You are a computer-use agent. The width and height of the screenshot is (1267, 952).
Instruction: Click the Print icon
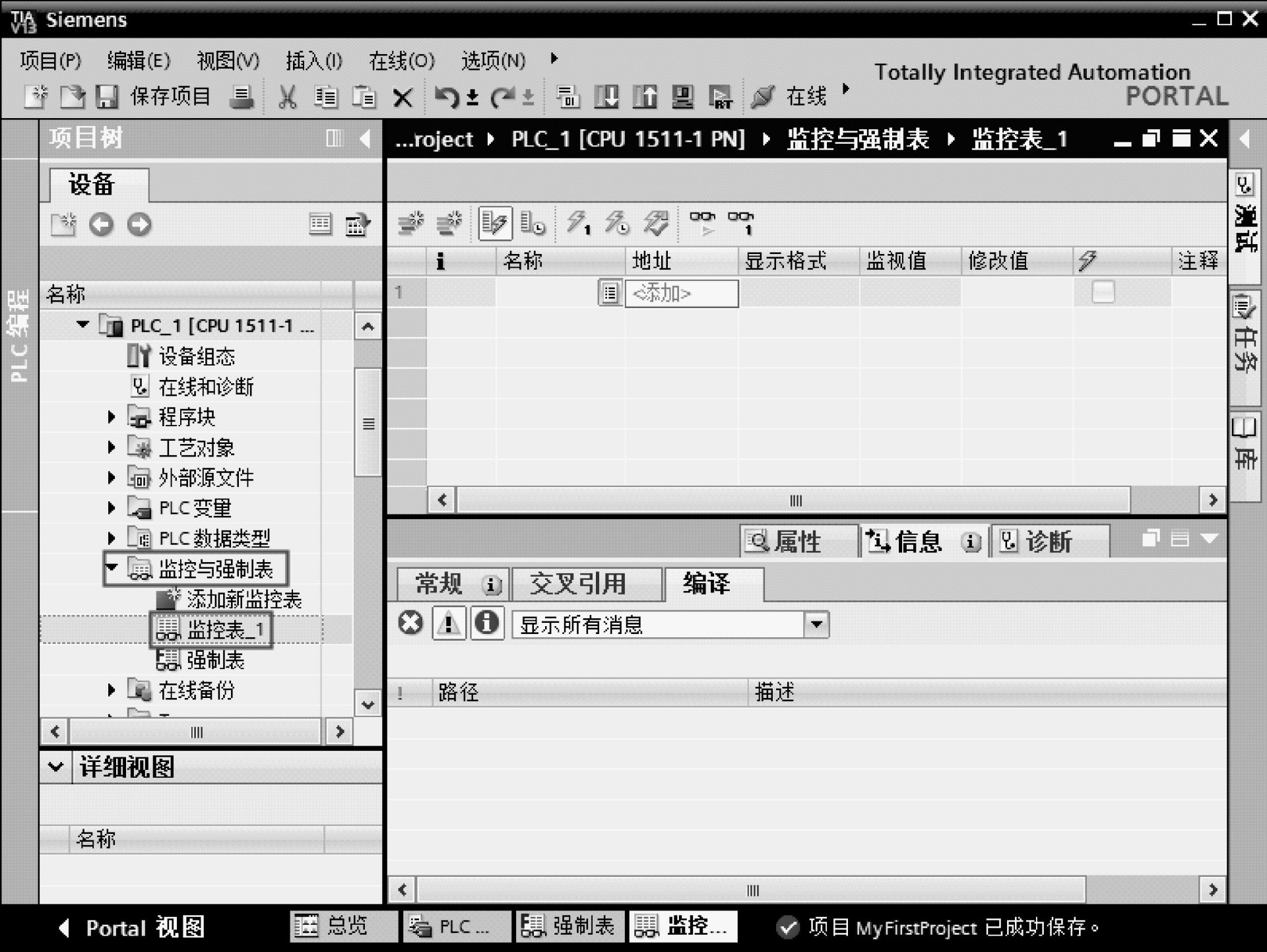click(x=242, y=98)
